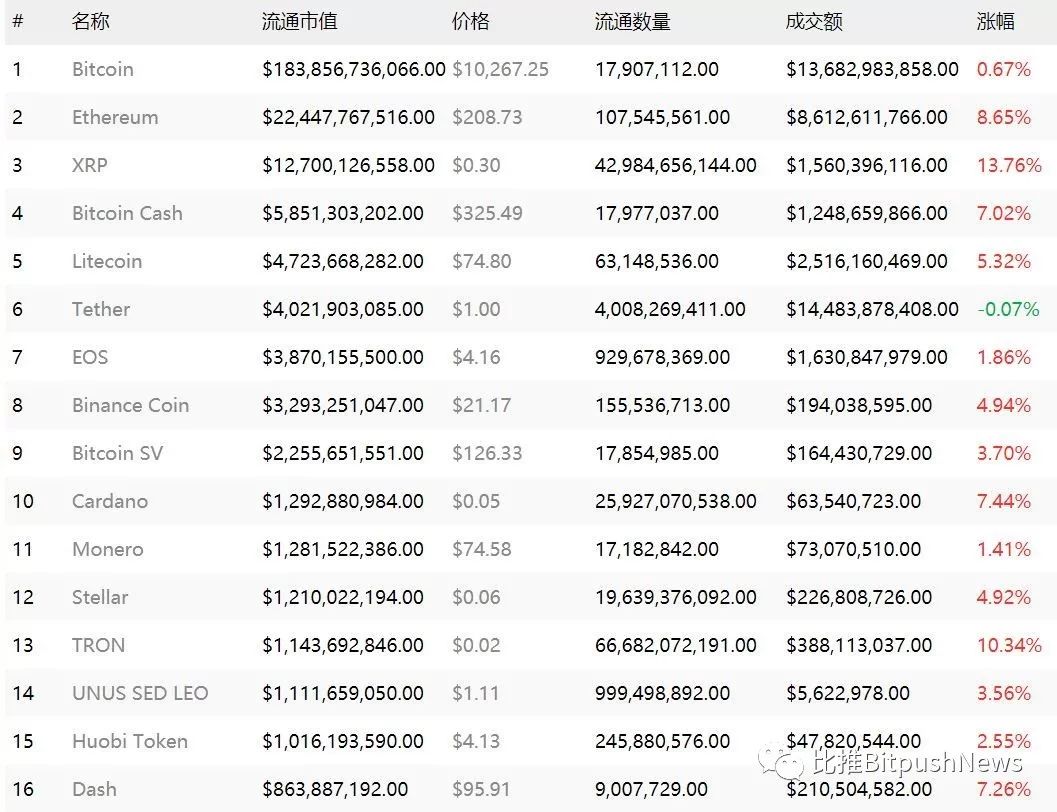Click the 比推BitpushNews watermark text
Image resolution: width=1057 pixels, height=812 pixels.
[916, 763]
